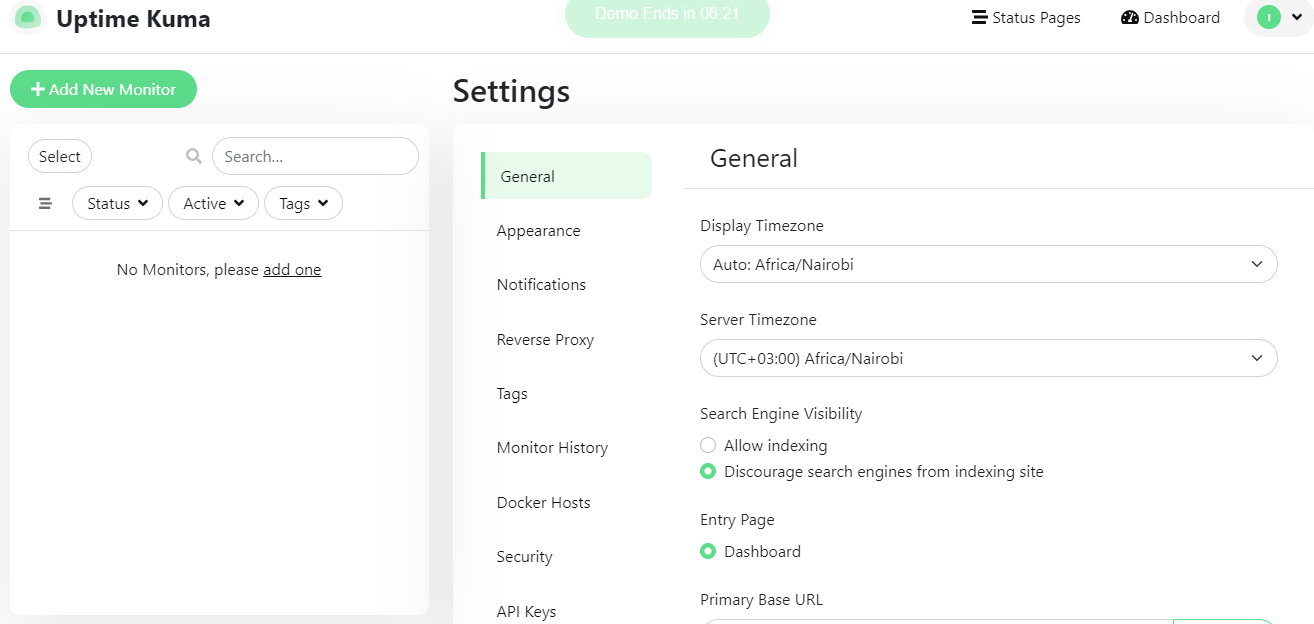Expand the Tags filter dropdown
This screenshot has width=1314, height=624.
303,203
